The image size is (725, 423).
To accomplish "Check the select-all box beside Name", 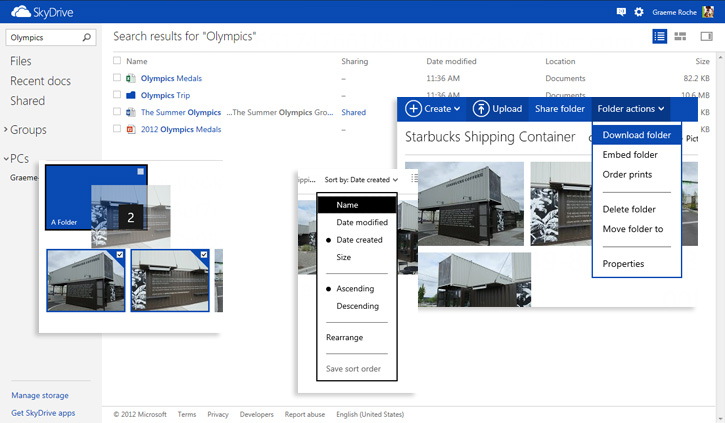I will [117, 61].
